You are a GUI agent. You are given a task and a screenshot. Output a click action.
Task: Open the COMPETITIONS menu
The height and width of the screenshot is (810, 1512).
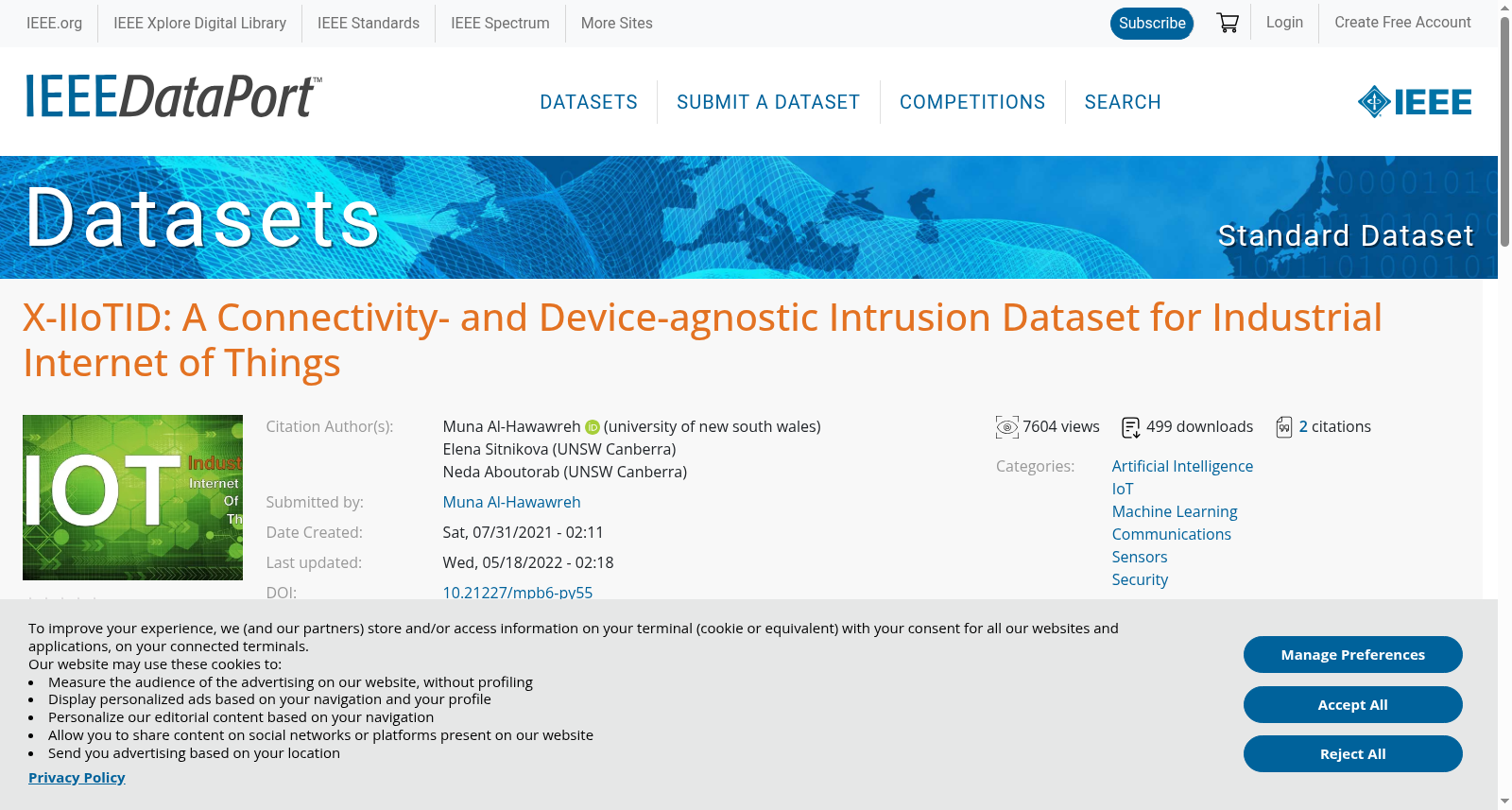tap(972, 102)
